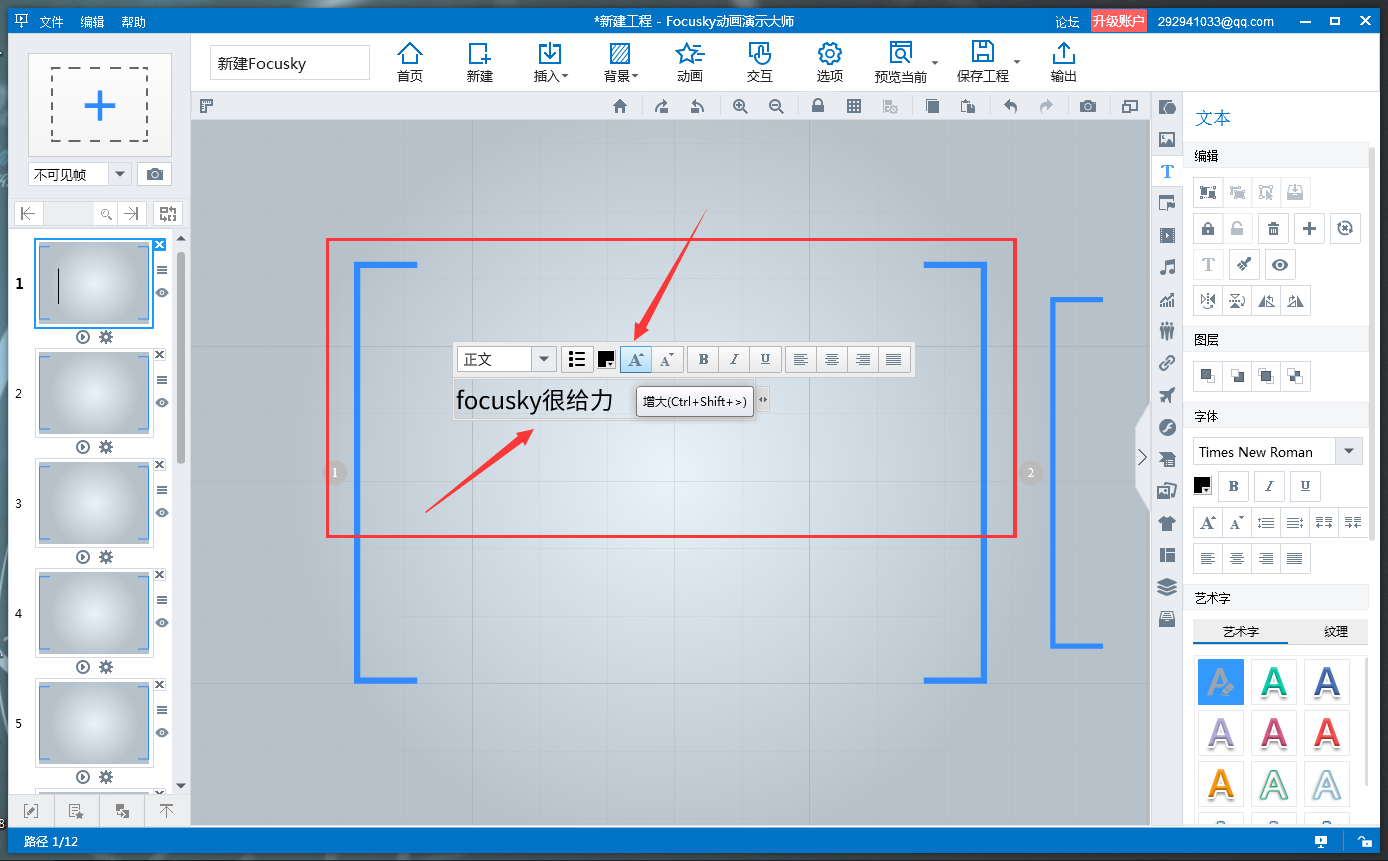Screen dimensions: 1388x861
Task: Click the decrease font size icon in floating toolbar
Action: point(668,359)
